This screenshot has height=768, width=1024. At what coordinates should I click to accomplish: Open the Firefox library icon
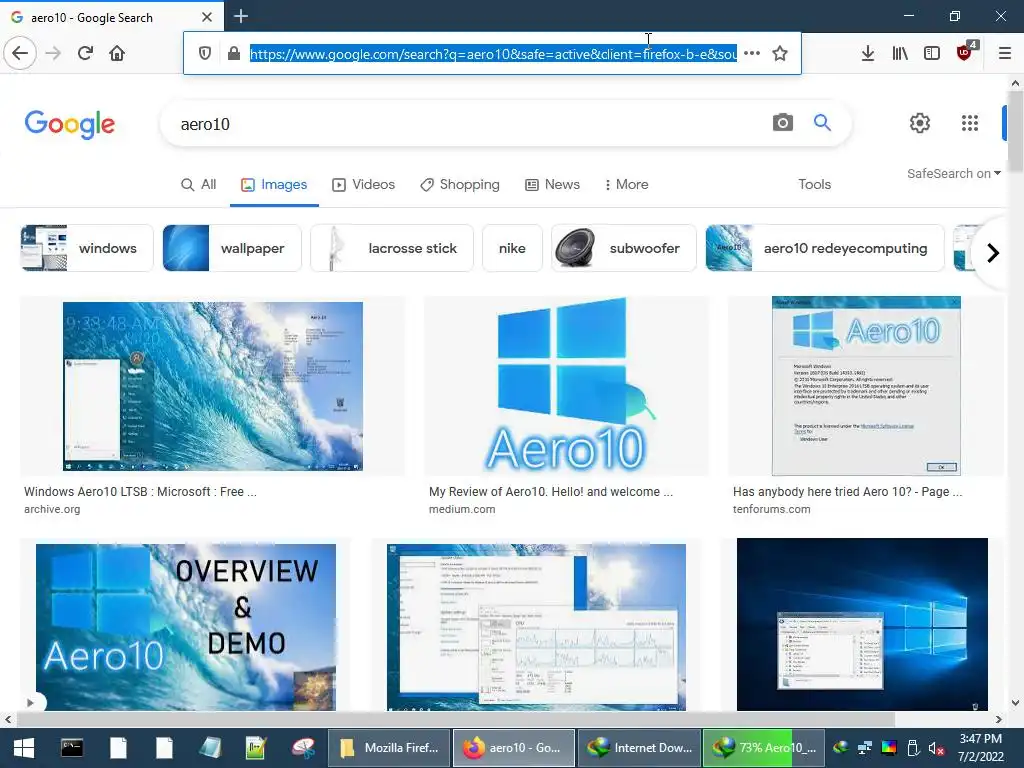(x=900, y=53)
